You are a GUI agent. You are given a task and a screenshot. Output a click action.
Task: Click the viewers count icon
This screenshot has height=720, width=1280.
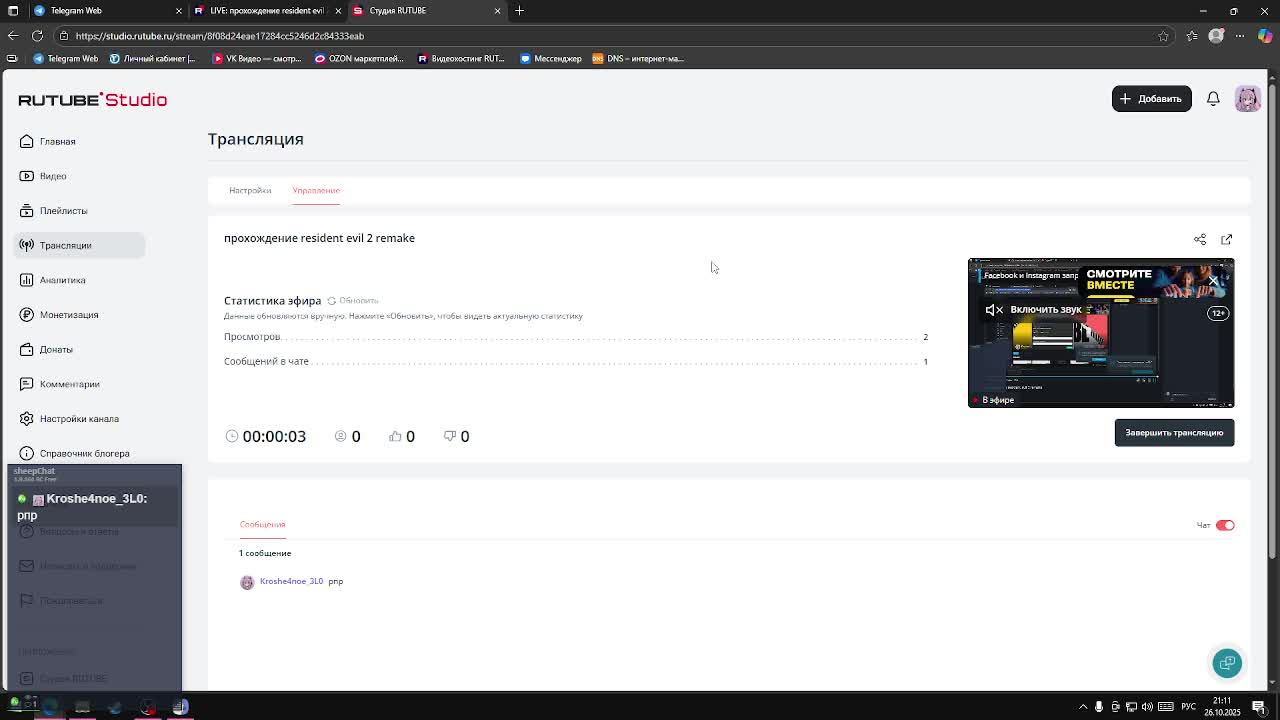point(340,436)
